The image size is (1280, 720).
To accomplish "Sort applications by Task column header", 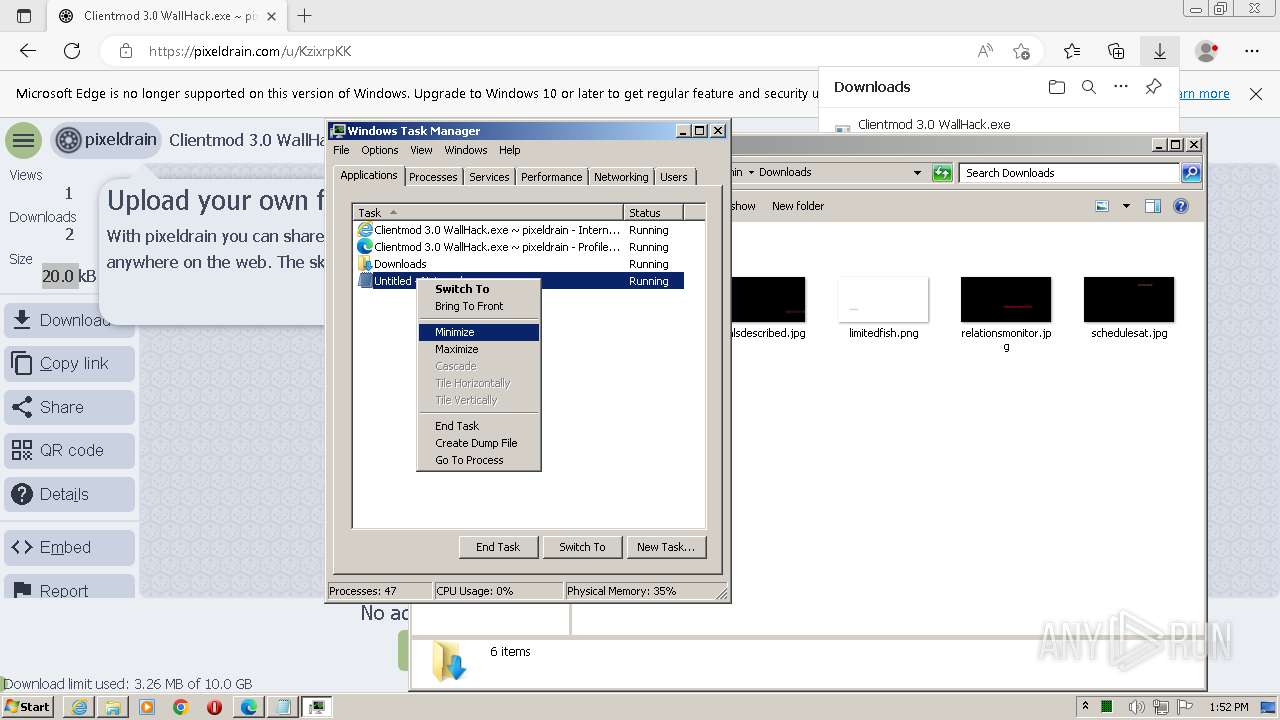I will pyautogui.click(x=489, y=212).
